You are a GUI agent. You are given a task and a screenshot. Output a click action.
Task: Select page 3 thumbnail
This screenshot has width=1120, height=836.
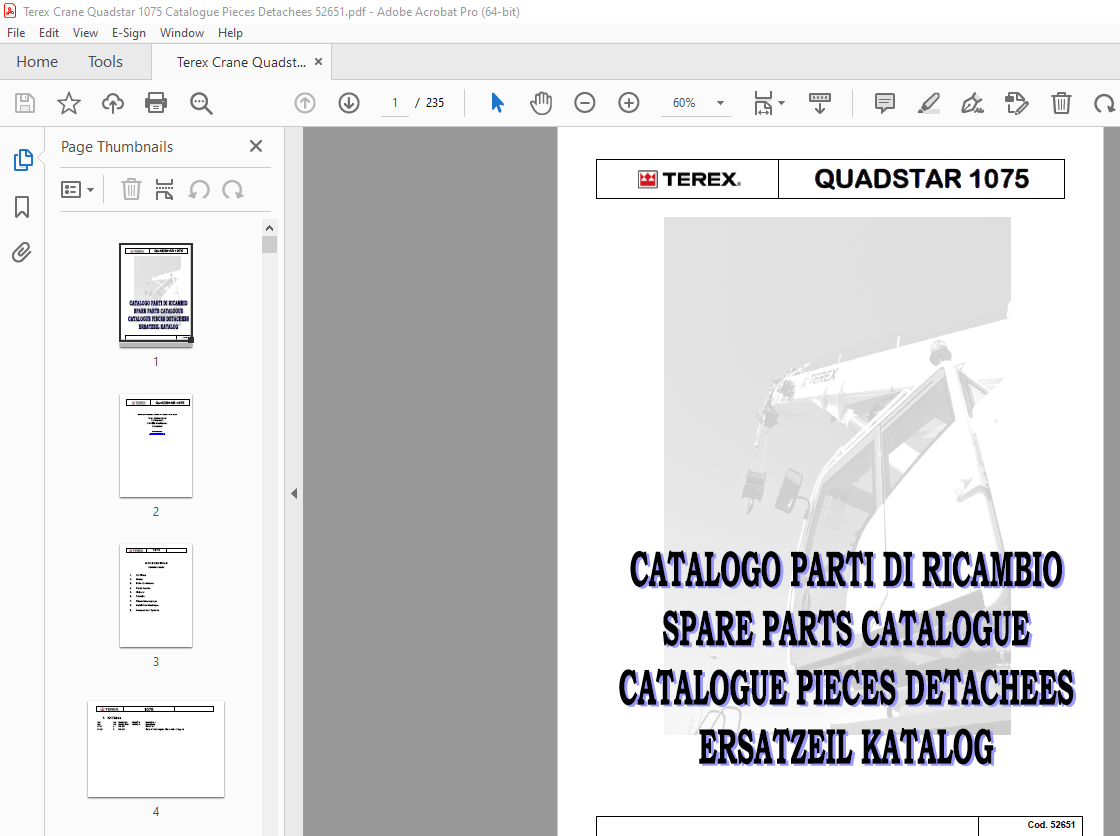tap(156, 596)
